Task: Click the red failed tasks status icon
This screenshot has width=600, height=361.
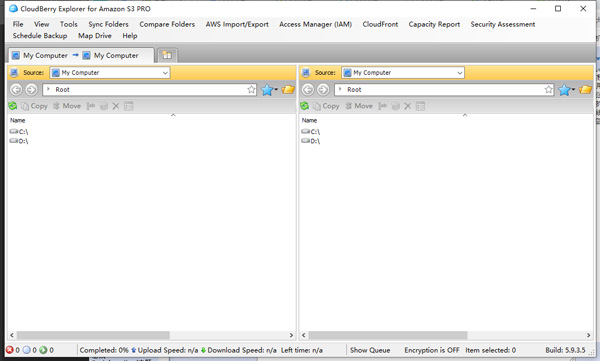Action: tap(10, 350)
